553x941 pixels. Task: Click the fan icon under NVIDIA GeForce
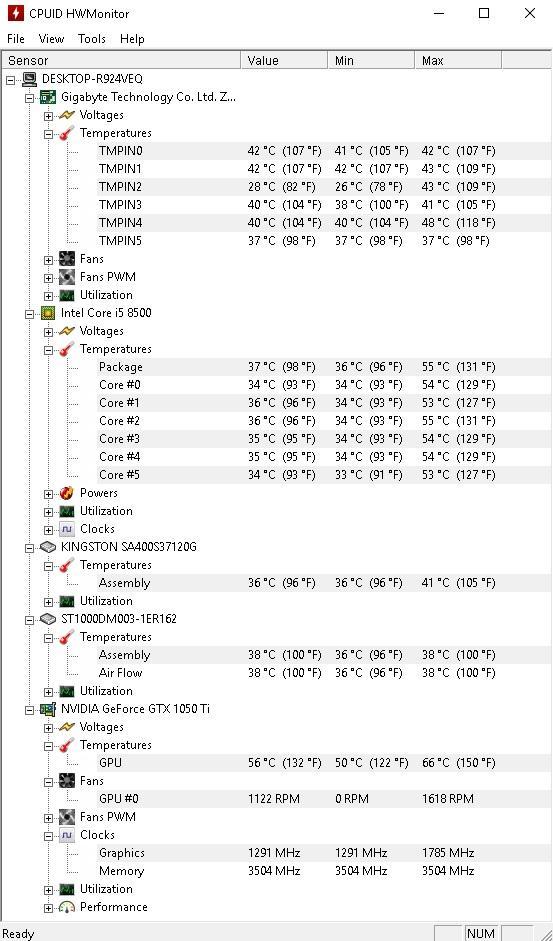67,781
